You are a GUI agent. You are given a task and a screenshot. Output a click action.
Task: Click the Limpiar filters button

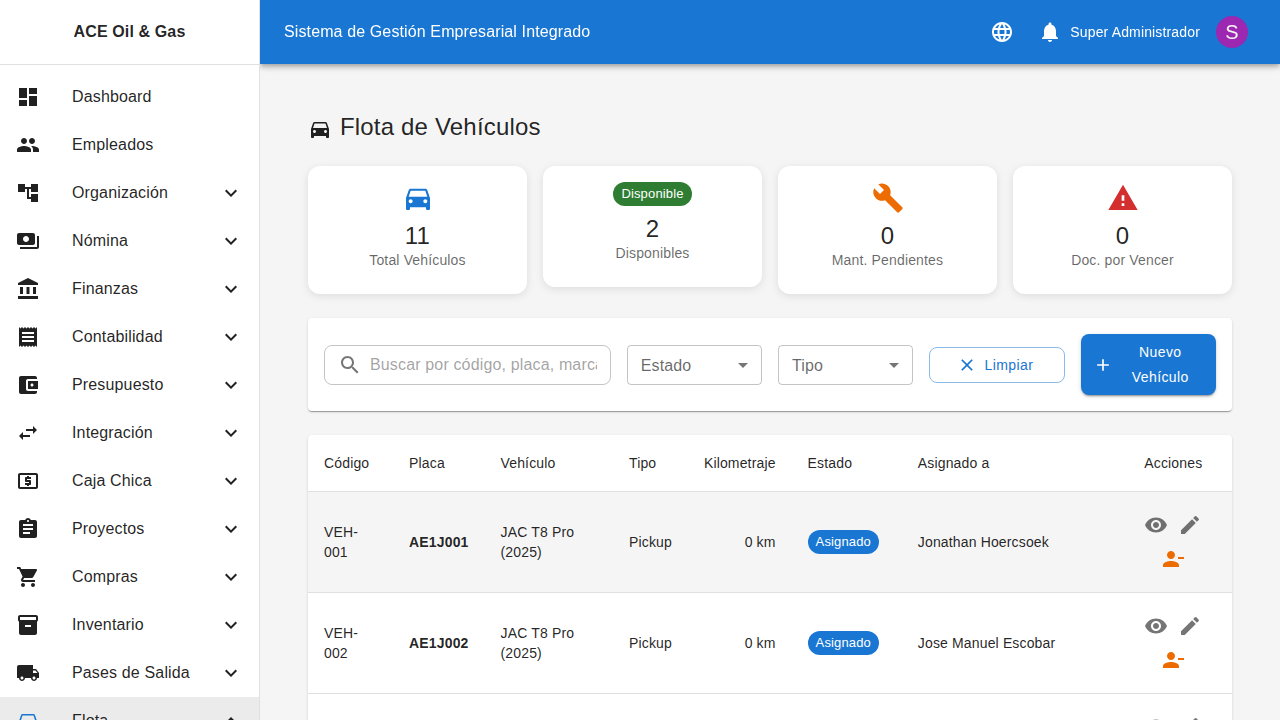996,365
